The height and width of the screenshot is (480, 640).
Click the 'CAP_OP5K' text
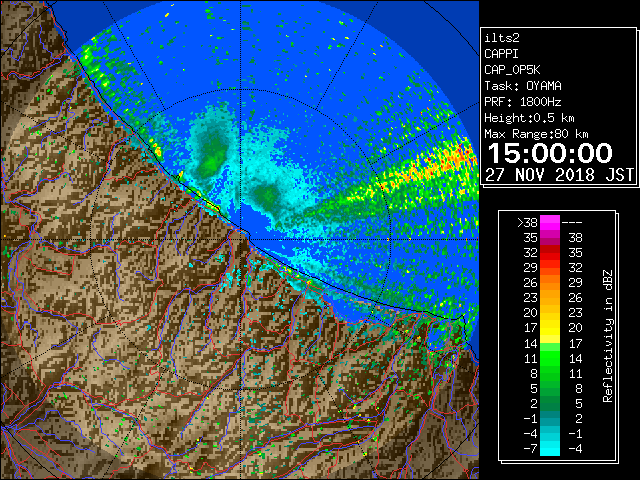point(512,70)
